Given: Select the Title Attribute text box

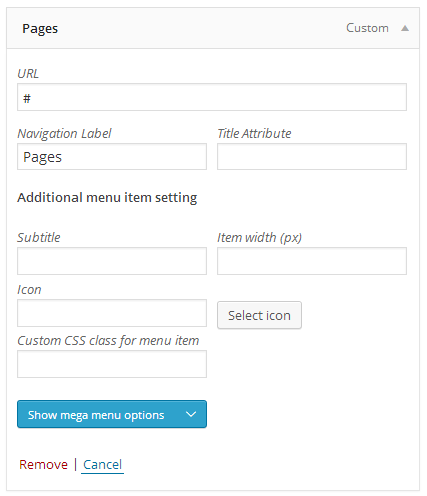Looking at the screenshot, I should coord(312,156).
